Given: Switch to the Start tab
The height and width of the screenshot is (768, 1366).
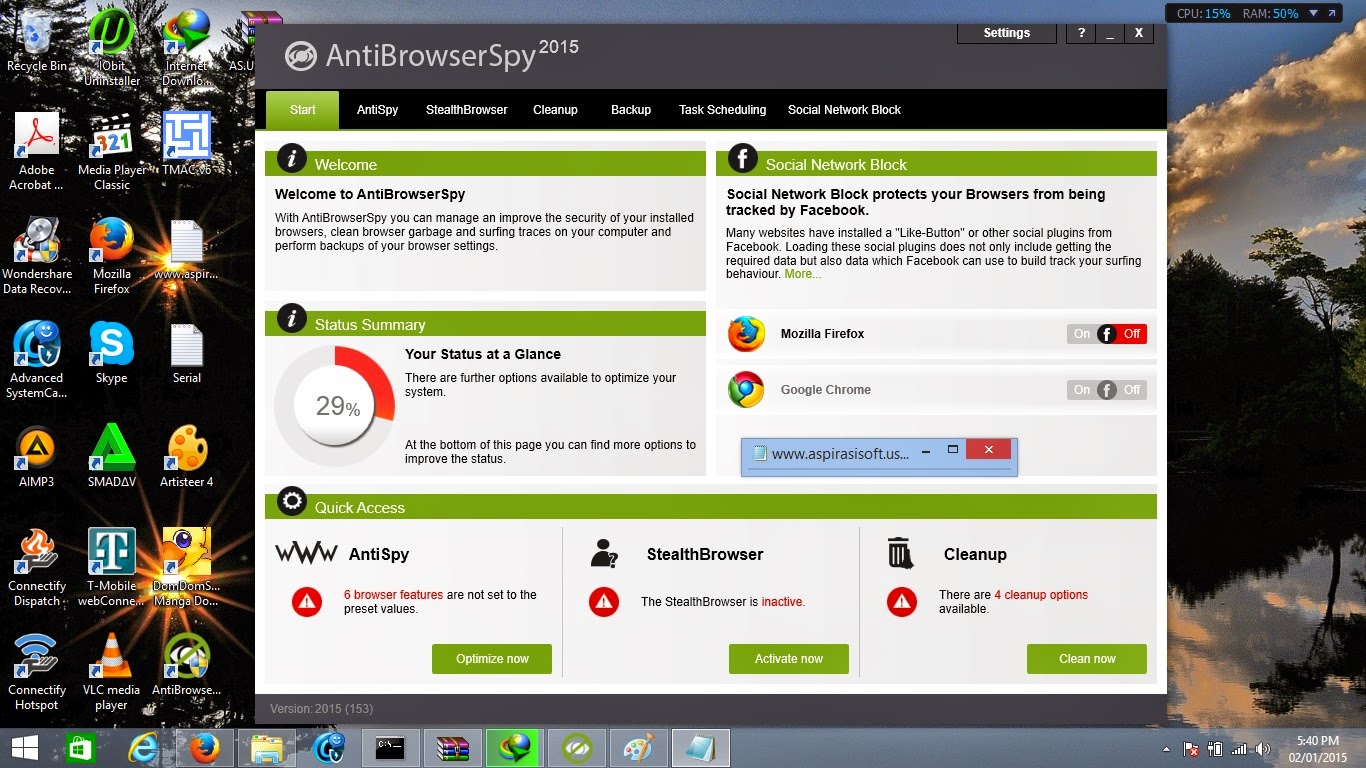Looking at the screenshot, I should pyautogui.click(x=302, y=110).
